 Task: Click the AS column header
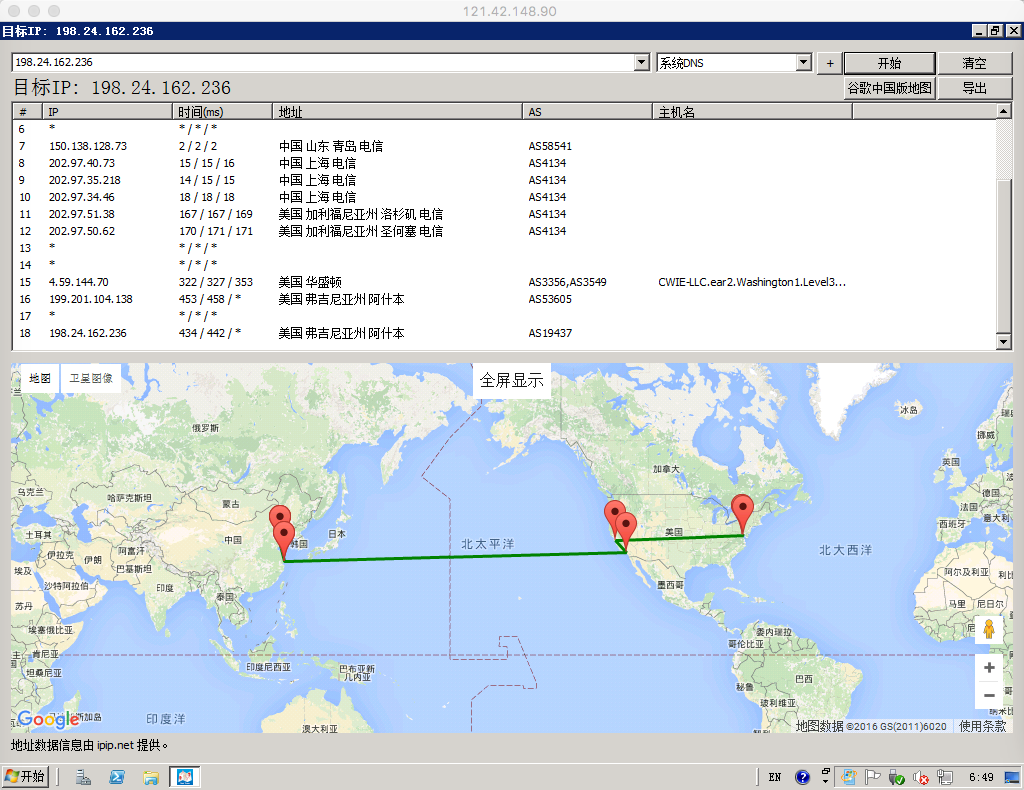(587, 112)
